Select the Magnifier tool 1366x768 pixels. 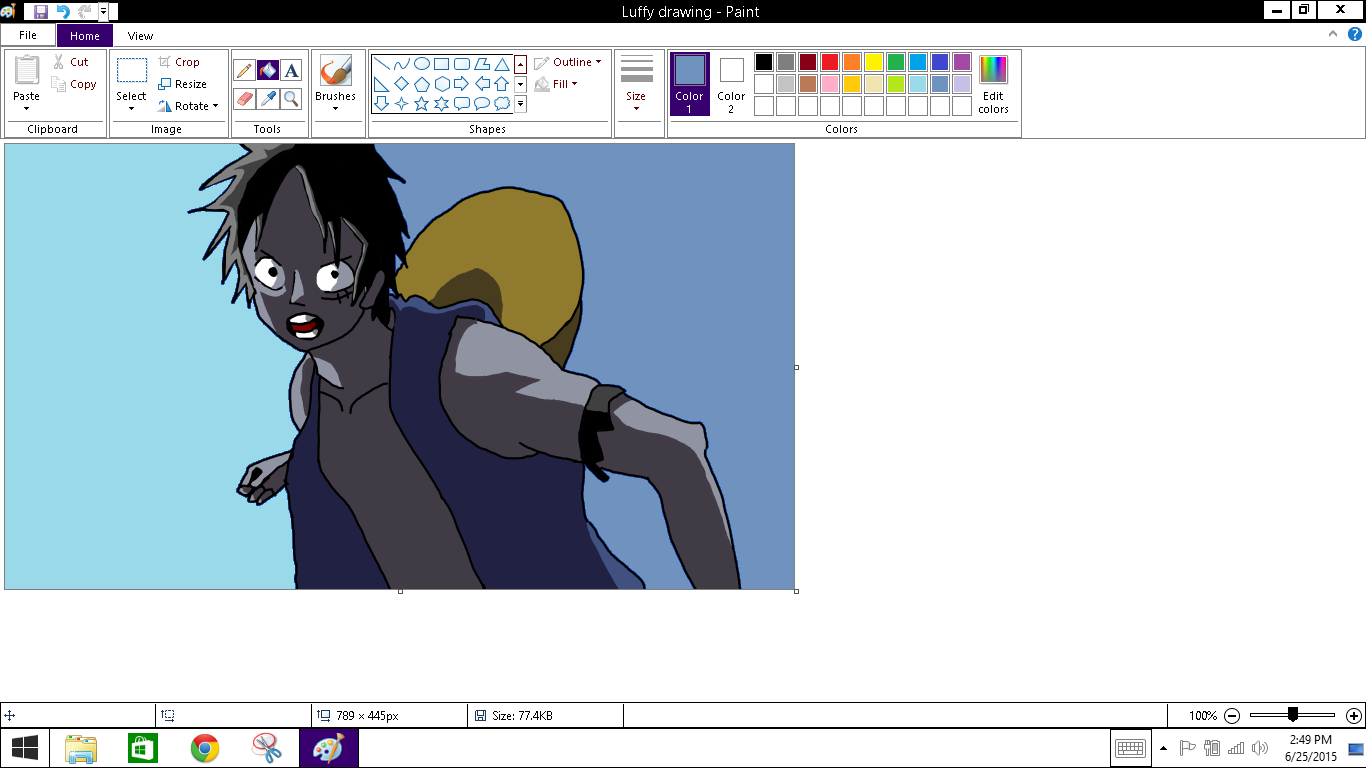click(x=291, y=98)
